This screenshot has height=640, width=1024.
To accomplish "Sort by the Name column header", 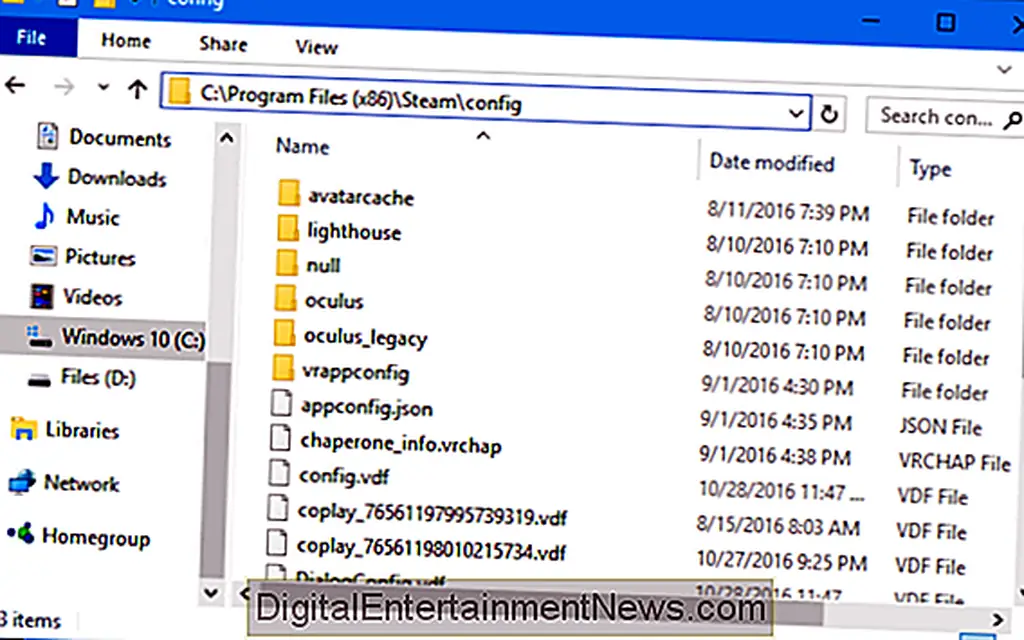I will 303,146.
